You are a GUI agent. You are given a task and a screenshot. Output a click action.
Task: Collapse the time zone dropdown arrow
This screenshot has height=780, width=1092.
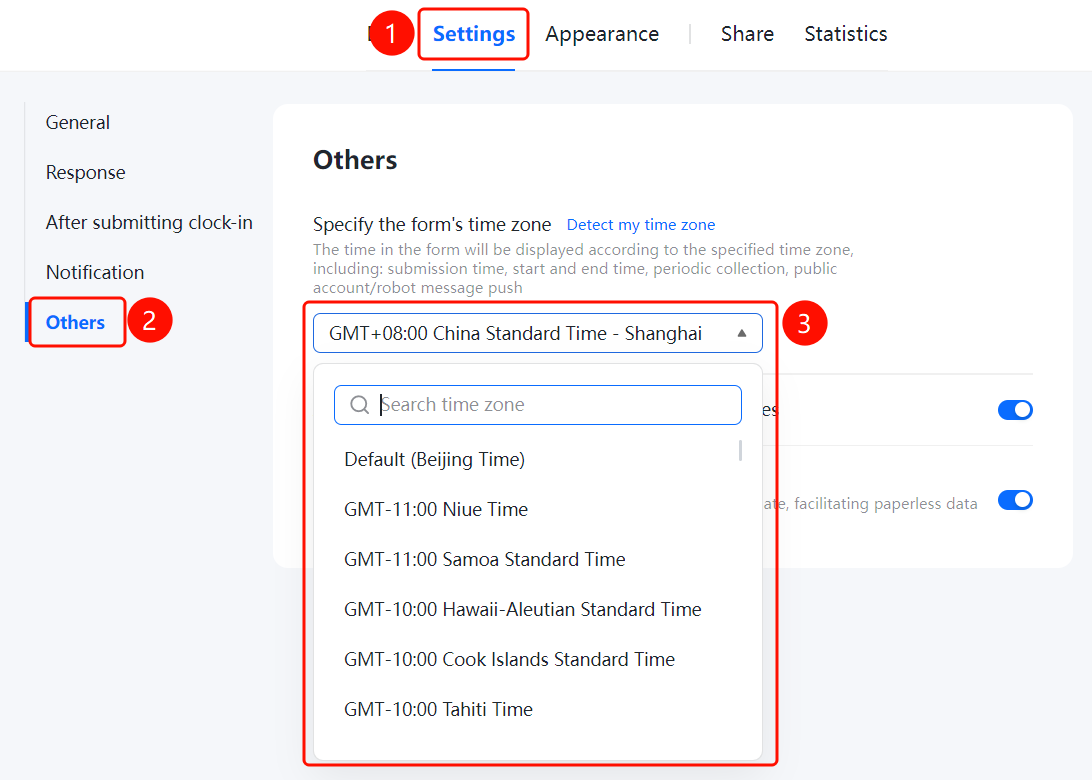click(742, 334)
